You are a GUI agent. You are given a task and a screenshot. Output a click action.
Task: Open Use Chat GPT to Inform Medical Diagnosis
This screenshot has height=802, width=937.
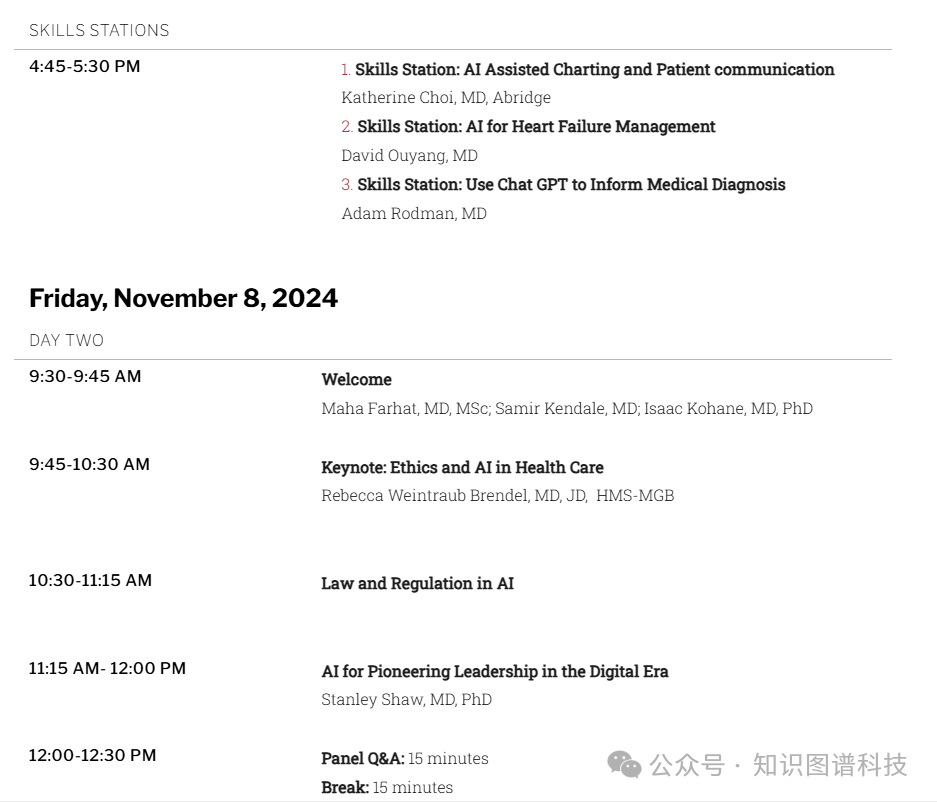pyautogui.click(x=571, y=185)
